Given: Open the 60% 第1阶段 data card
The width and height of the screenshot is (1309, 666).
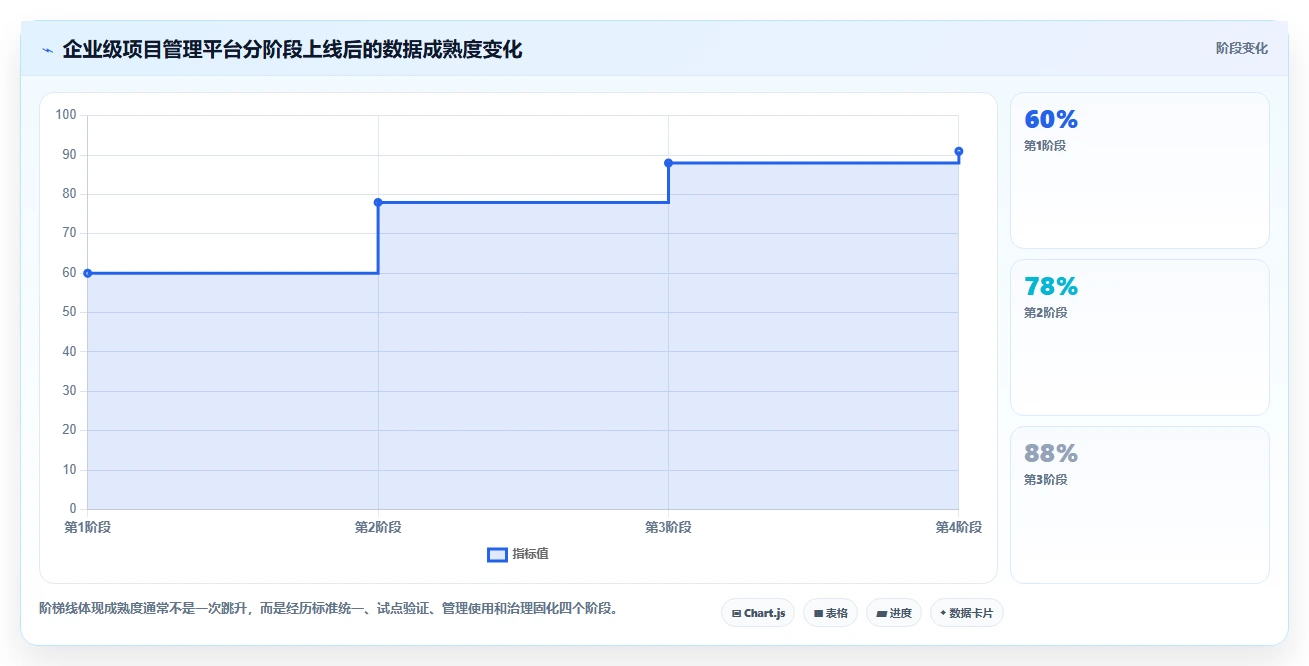Looking at the screenshot, I should tap(1140, 170).
